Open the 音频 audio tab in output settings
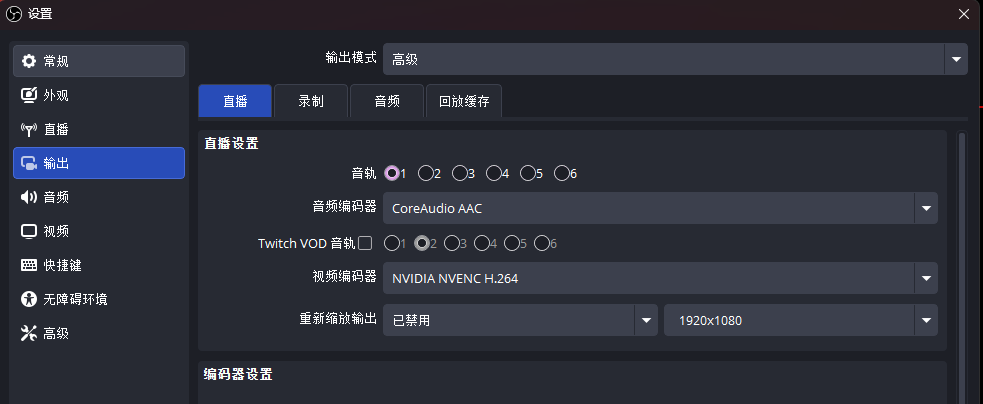Image resolution: width=983 pixels, height=404 pixels. coord(387,101)
